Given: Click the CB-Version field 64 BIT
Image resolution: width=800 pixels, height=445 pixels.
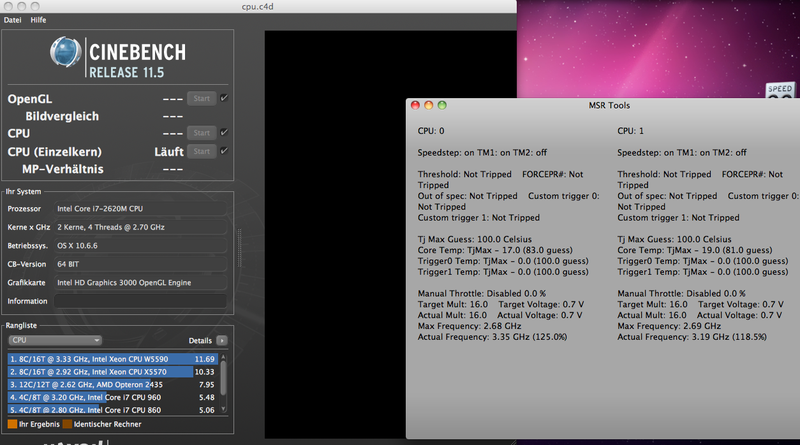Looking at the screenshot, I should click(140, 264).
